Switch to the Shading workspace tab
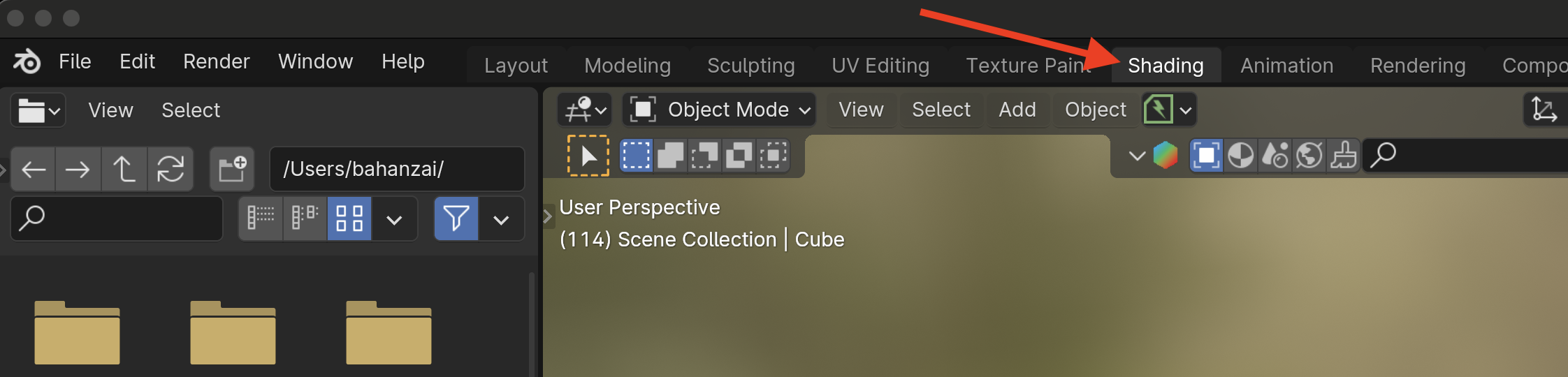This screenshot has width=1568, height=377. (x=1166, y=66)
